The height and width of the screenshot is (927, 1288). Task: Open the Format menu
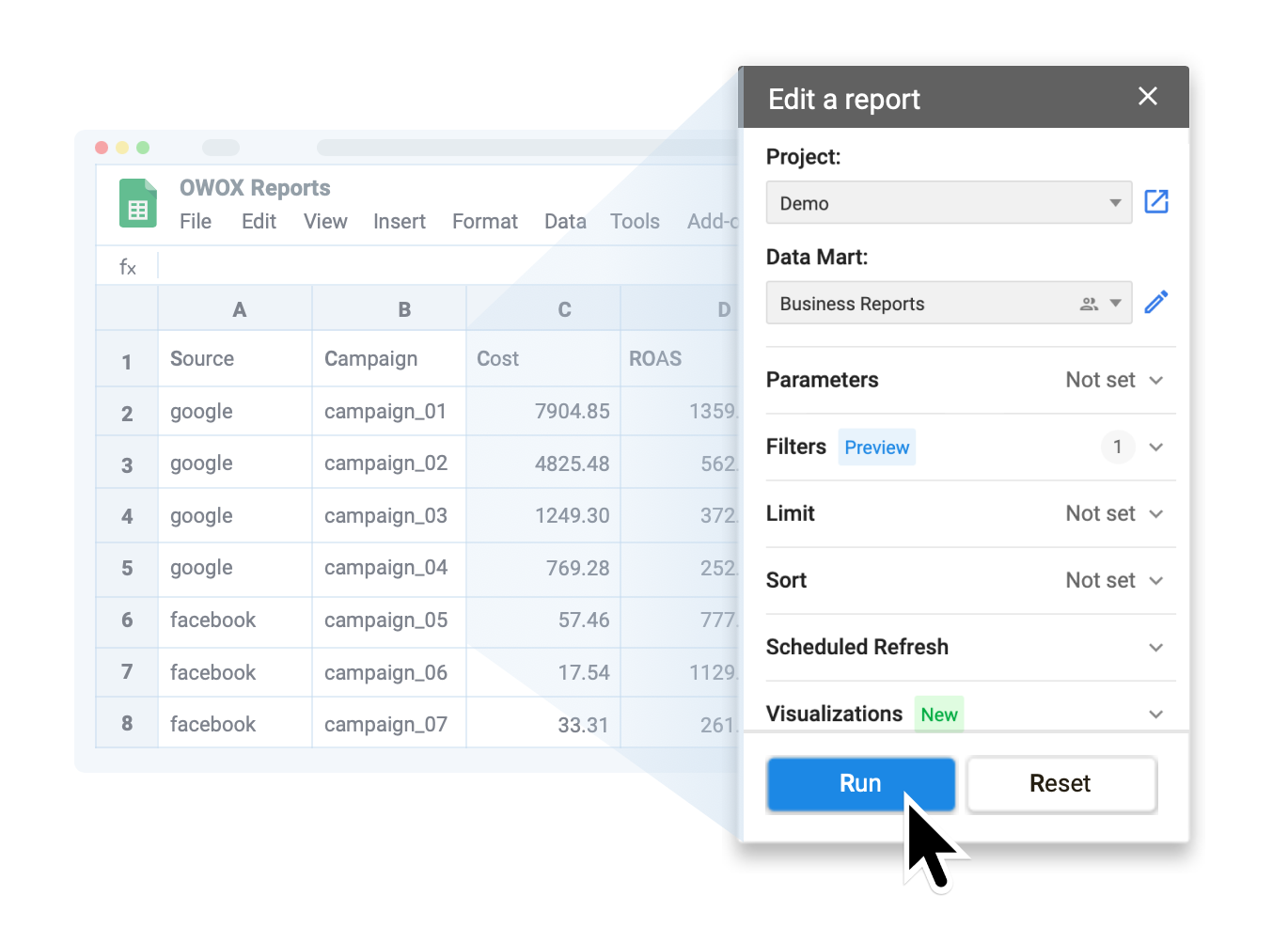[x=484, y=221]
